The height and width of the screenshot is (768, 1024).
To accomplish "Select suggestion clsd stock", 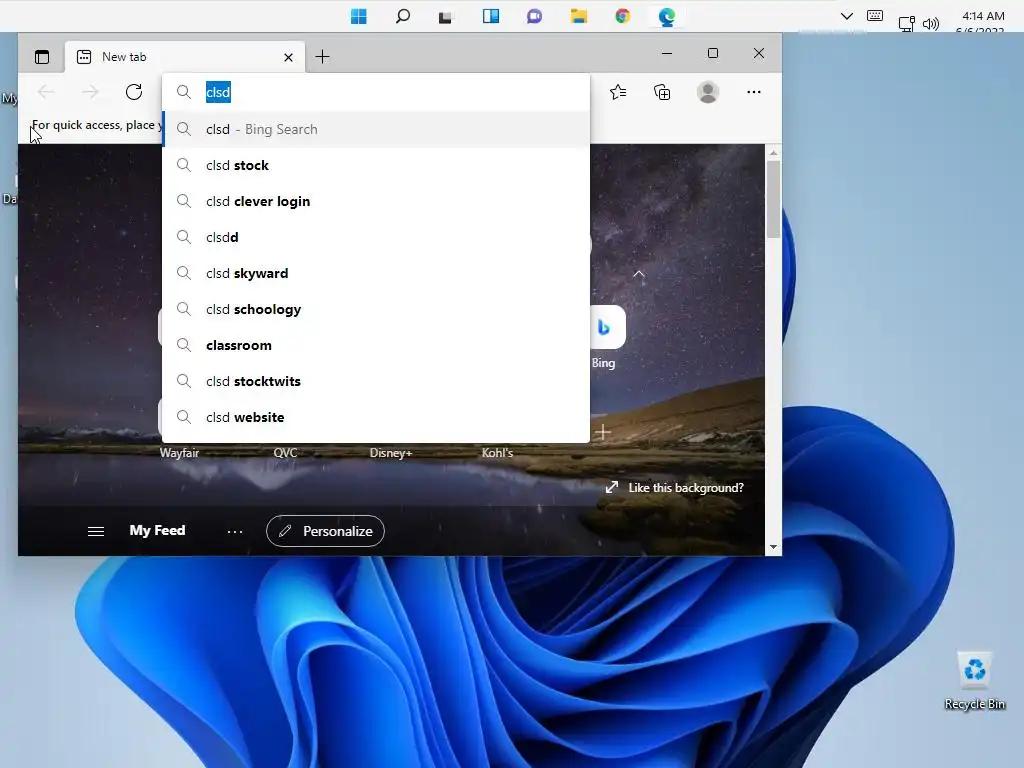I will 376,165.
